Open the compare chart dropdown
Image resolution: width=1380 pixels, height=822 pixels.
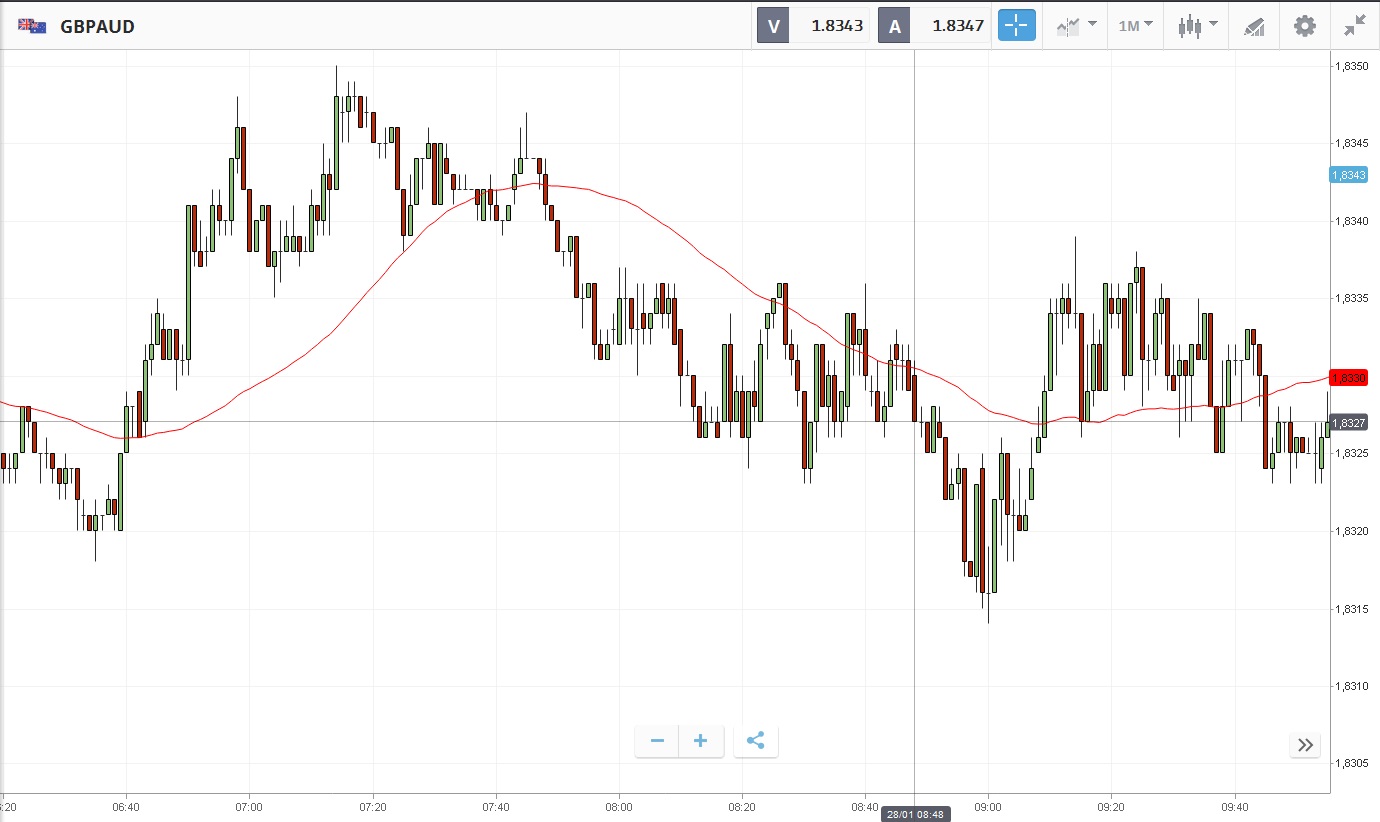(1076, 26)
